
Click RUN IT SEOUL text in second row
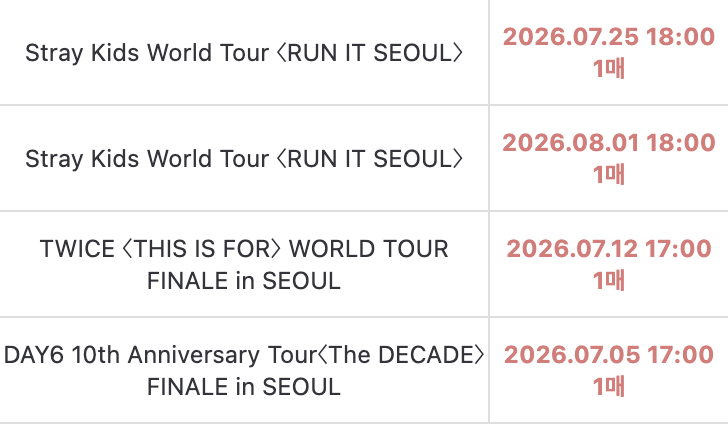tap(370, 158)
